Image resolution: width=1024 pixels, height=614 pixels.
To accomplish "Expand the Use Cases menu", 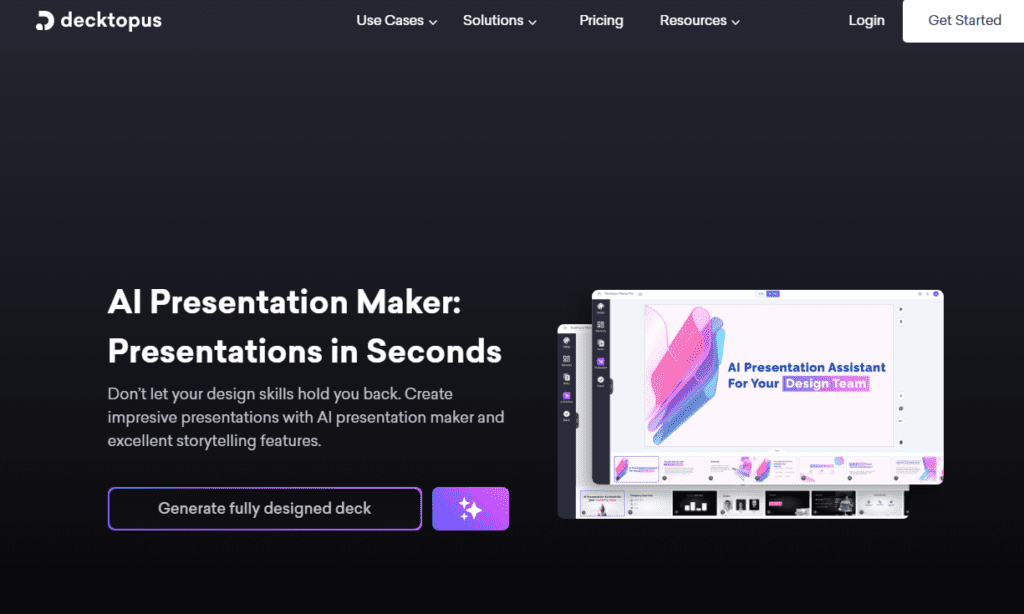I will coord(396,21).
